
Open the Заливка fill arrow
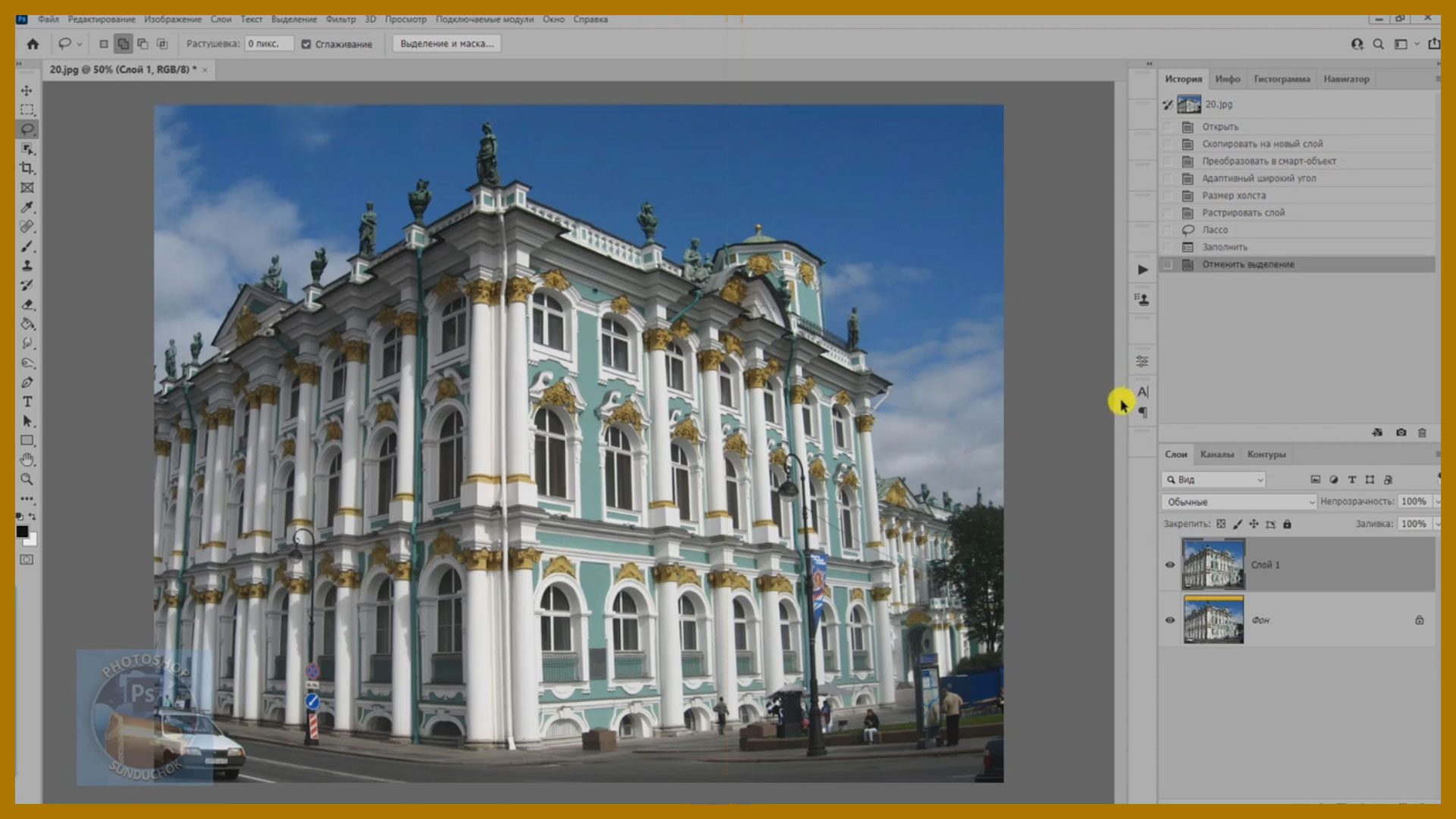pyautogui.click(x=1436, y=524)
